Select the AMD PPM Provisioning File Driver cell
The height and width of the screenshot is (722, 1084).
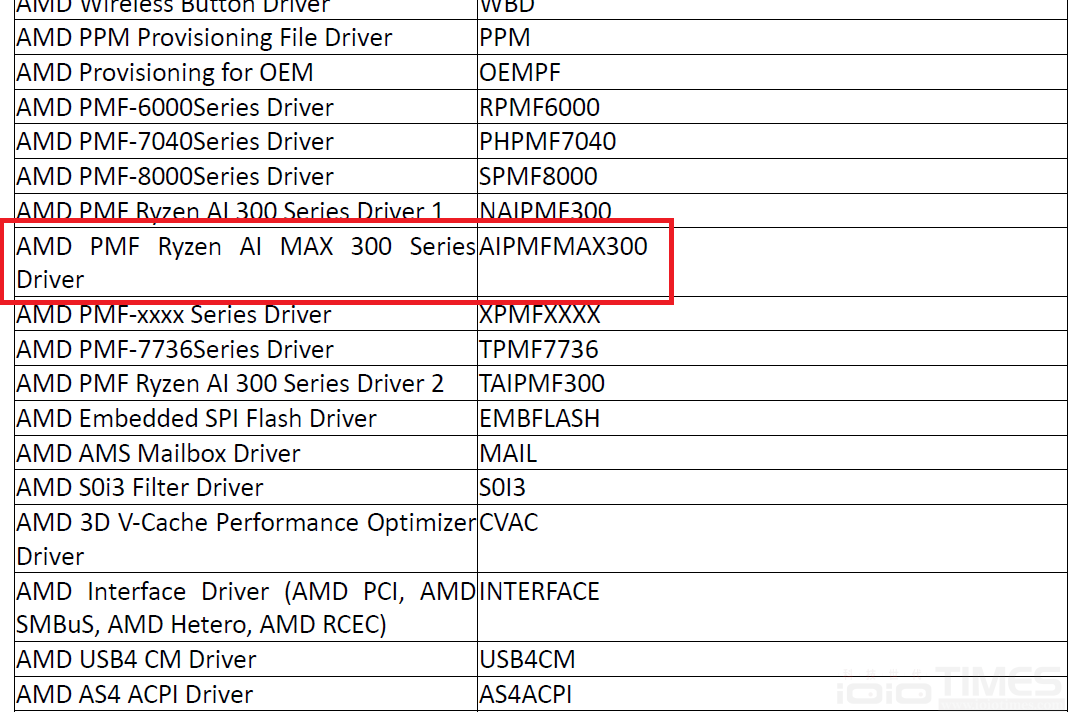tap(245, 37)
